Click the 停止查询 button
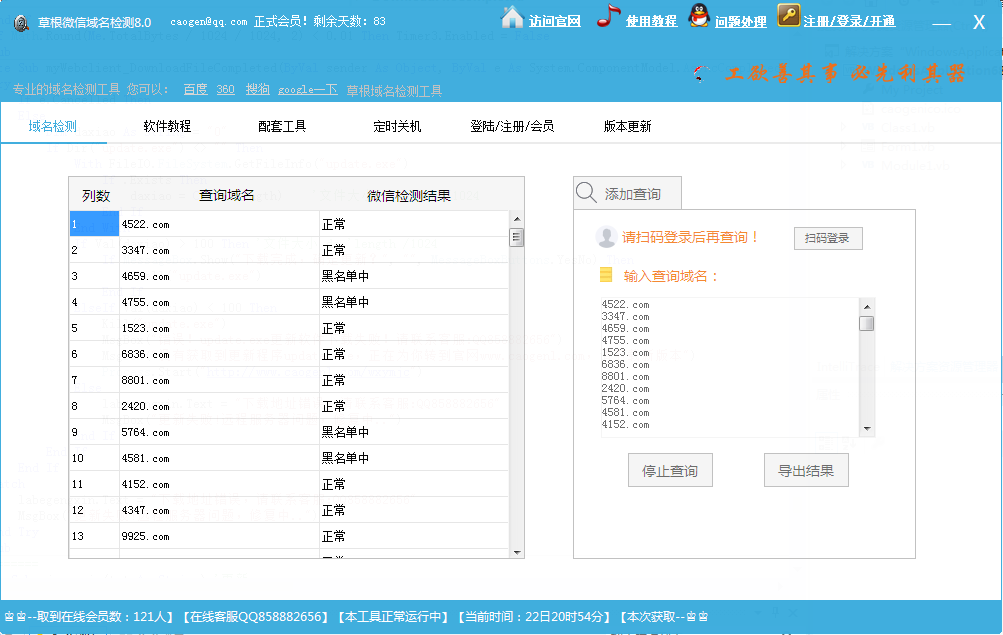This screenshot has height=635, width=1003. (670, 471)
